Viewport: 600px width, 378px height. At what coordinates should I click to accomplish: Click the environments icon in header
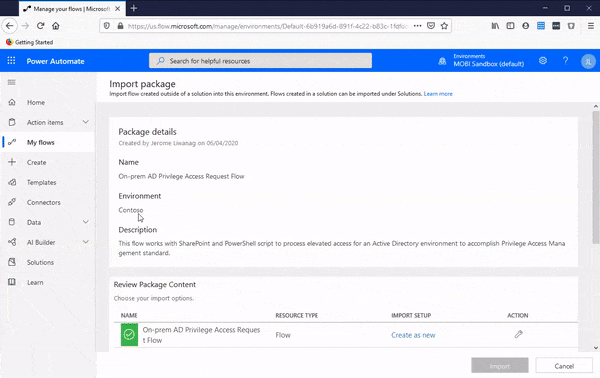pyautogui.click(x=442, y=61)
